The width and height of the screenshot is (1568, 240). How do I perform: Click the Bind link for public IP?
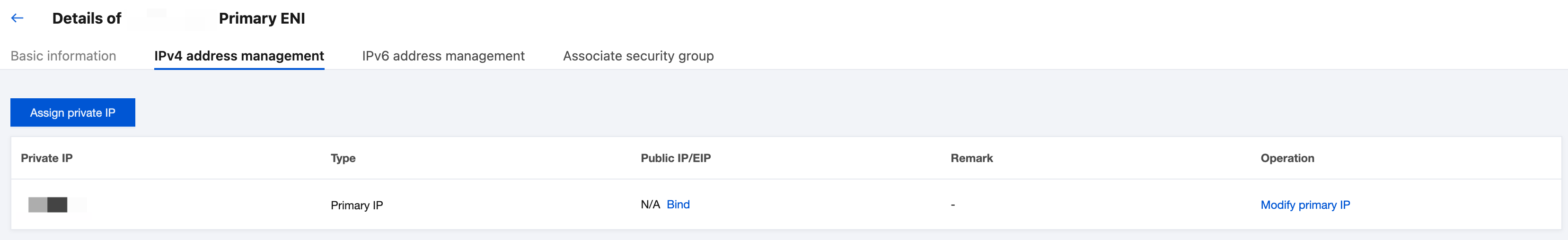[678, 204]
